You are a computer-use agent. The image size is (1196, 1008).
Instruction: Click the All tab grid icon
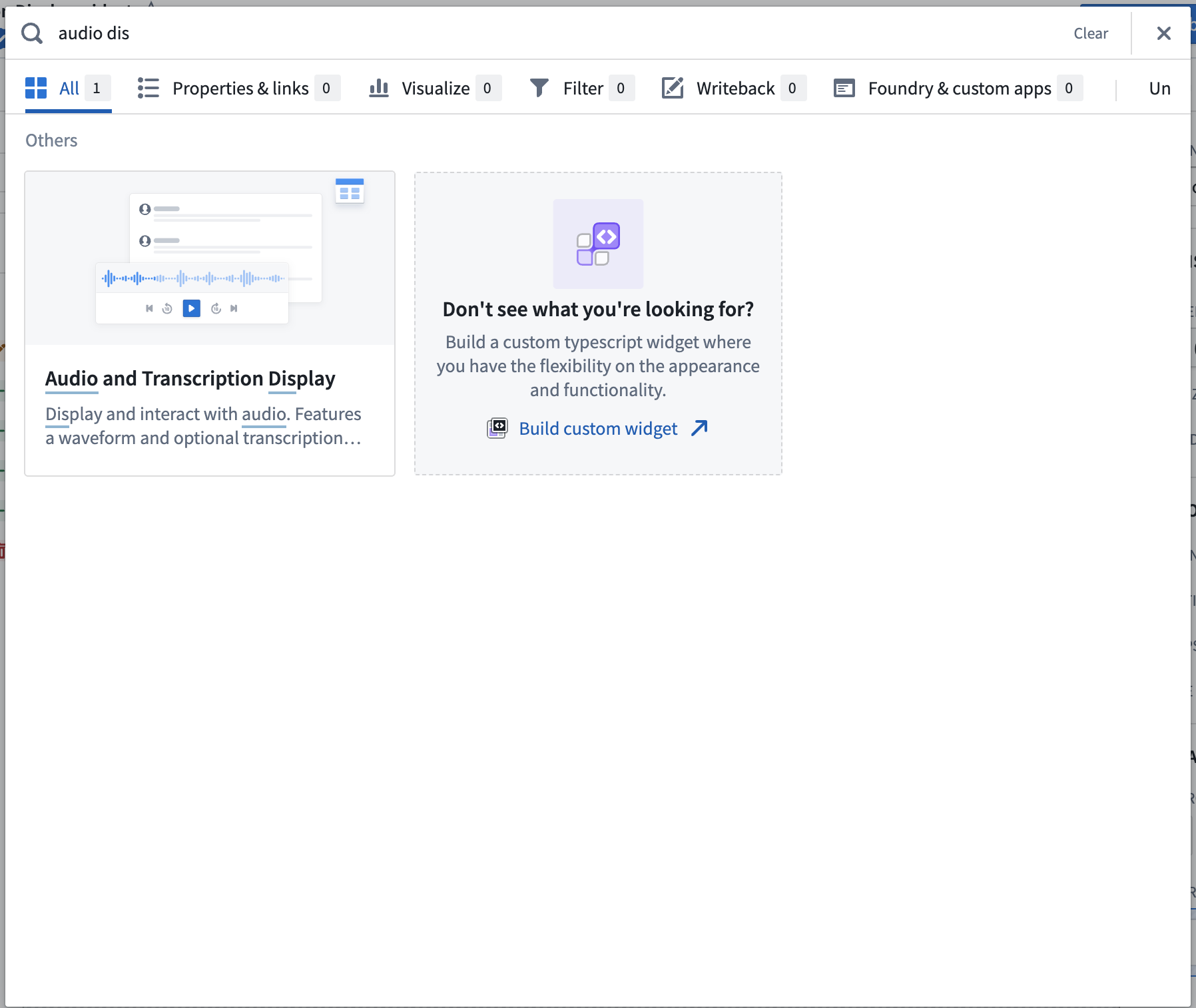pyautogui.click(x=36, y=88)
